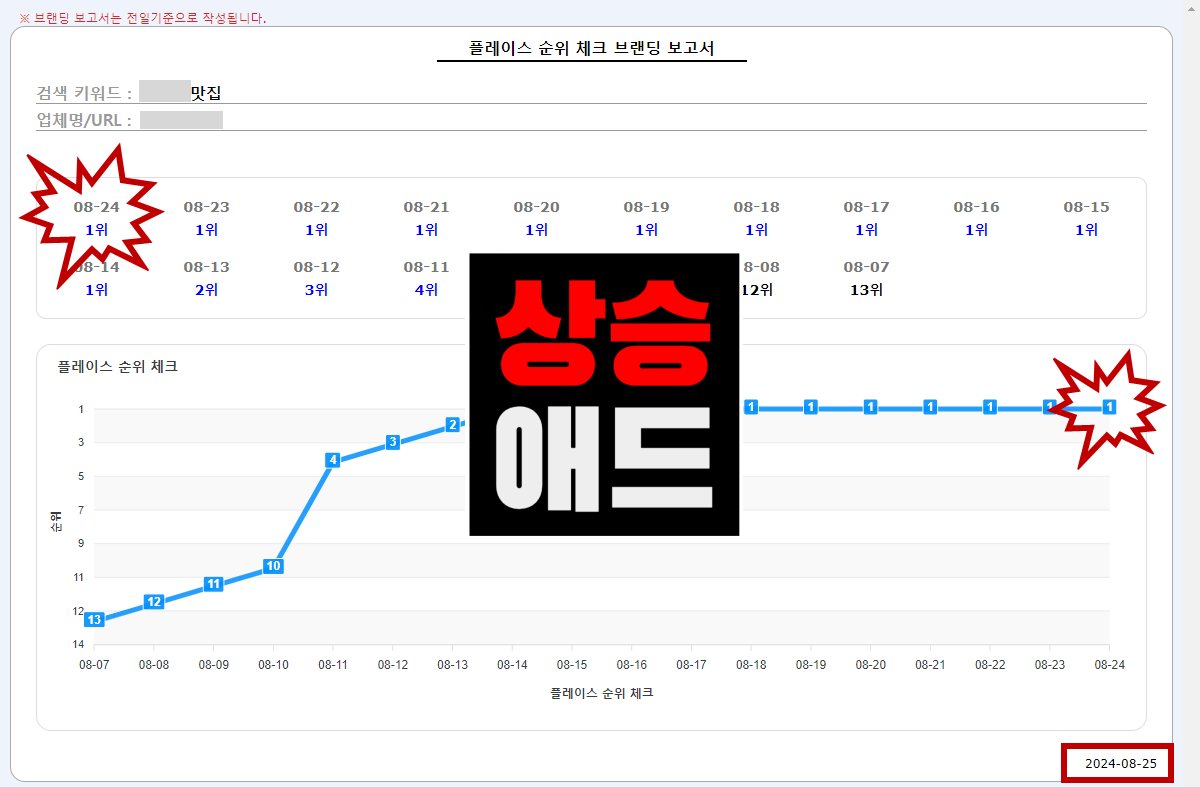This screenshot has height=787, width=1200.
Task: Click the chart data point labeled 13
Action: pos(94,620)
